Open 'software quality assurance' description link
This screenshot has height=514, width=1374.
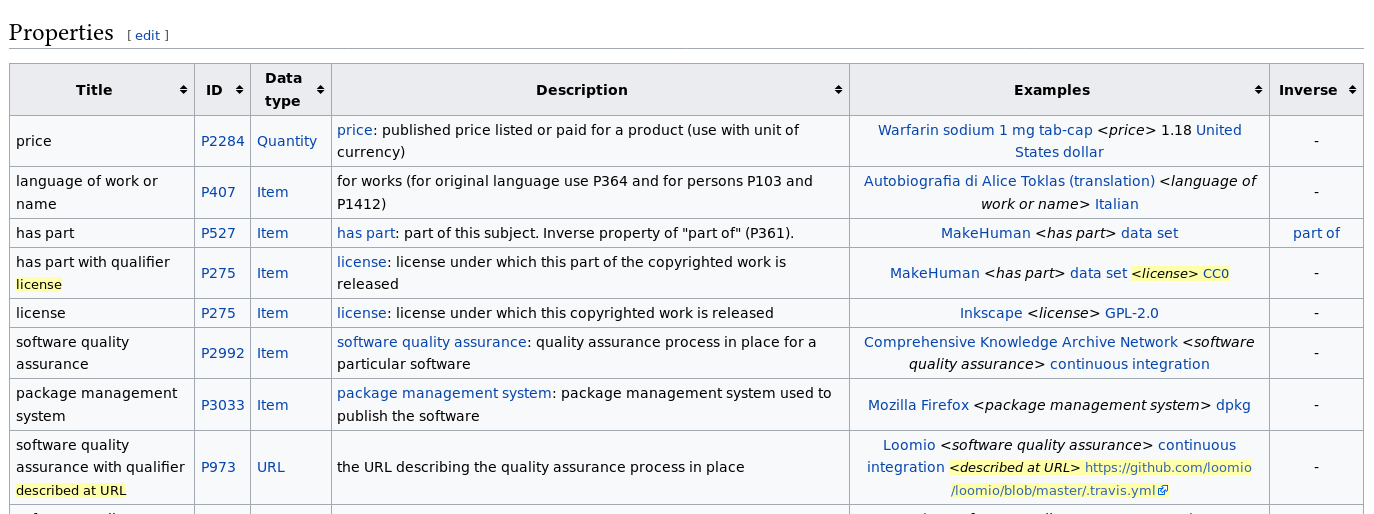431,342
